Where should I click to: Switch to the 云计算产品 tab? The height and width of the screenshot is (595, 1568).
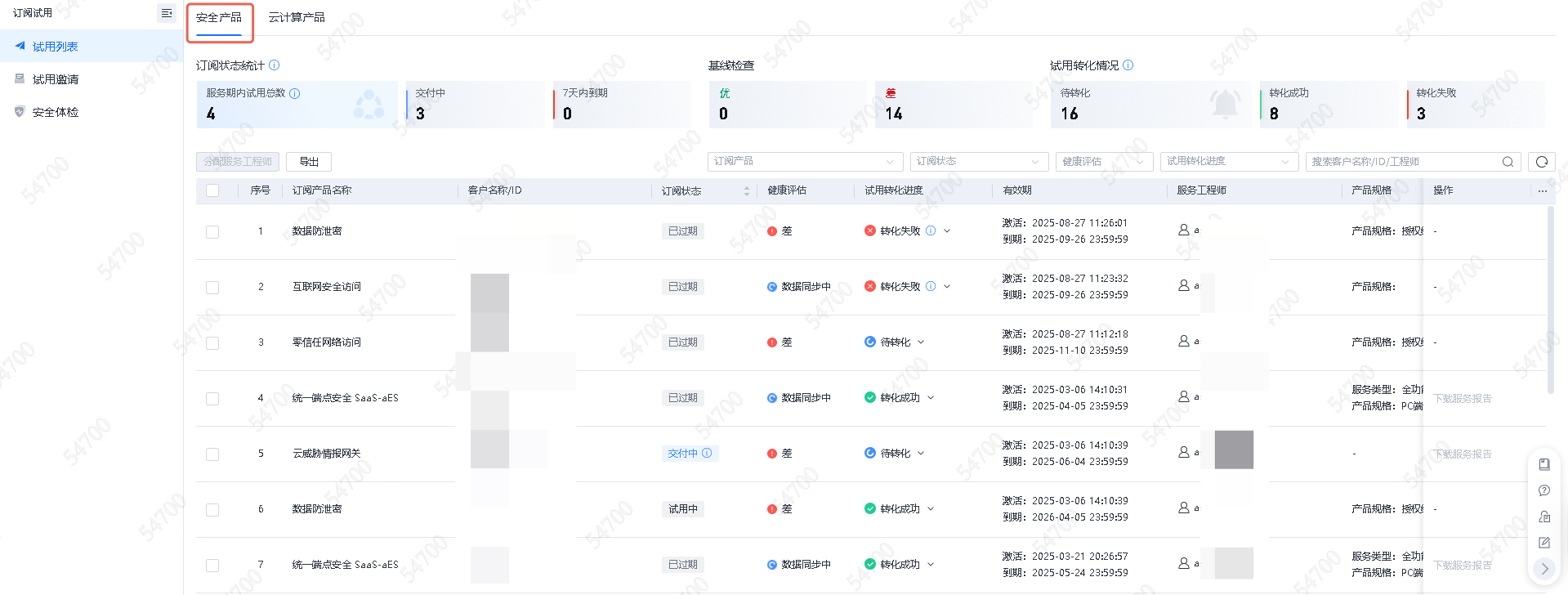pos(297,18)
